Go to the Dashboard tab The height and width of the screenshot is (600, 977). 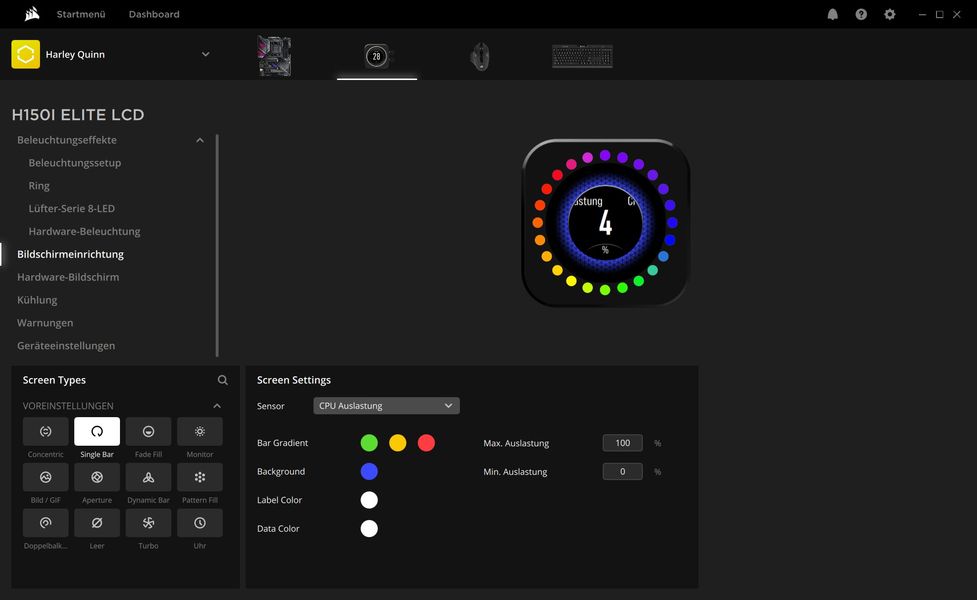154,14
